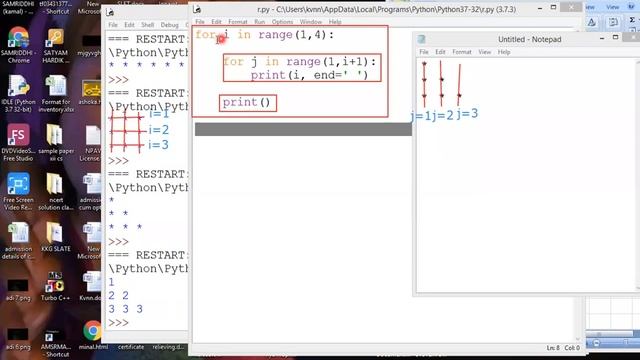
Task: Maximize the r.py editor window
Action: 553,7
